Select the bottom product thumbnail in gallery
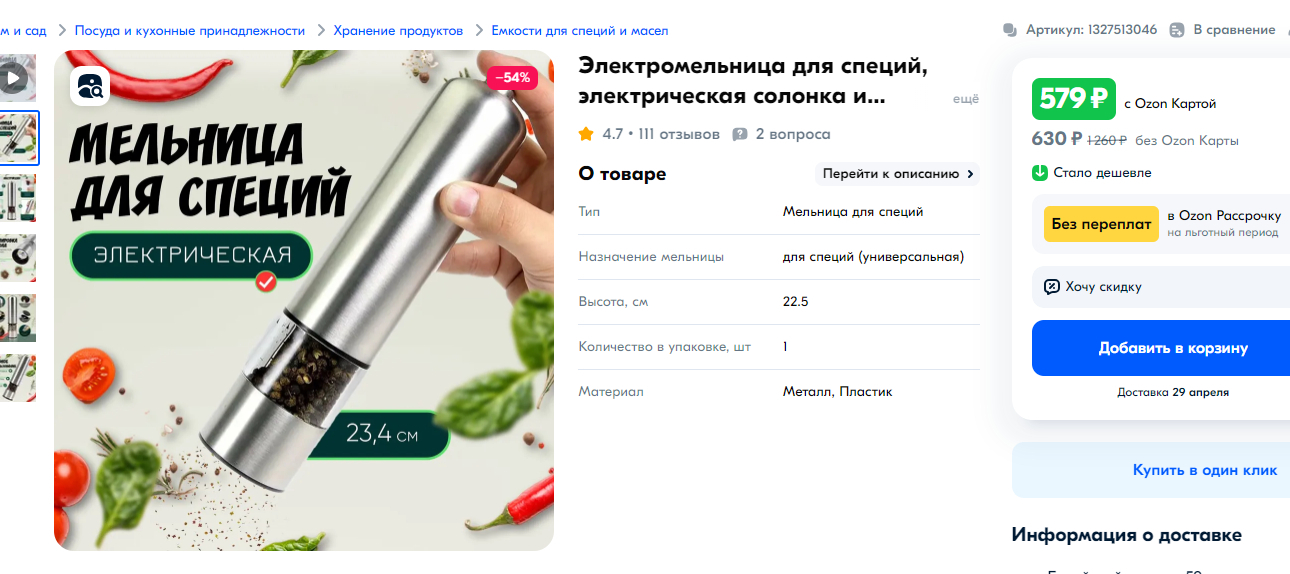 click(x=18, y=378)
